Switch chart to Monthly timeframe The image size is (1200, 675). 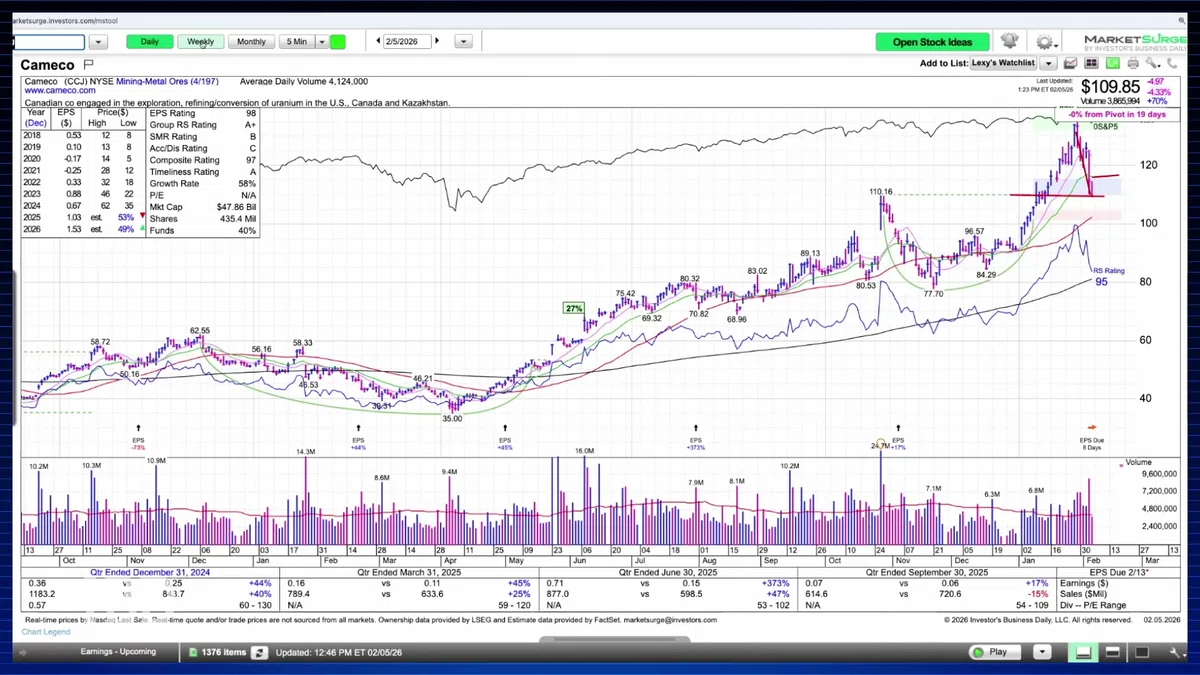click(x=251, y=42)
